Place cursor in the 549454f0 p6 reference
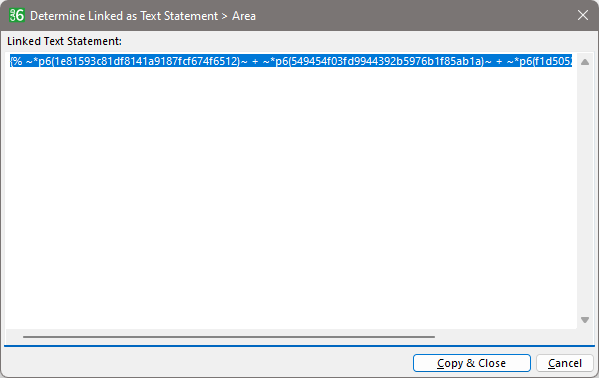 click(x=377, y=61)
